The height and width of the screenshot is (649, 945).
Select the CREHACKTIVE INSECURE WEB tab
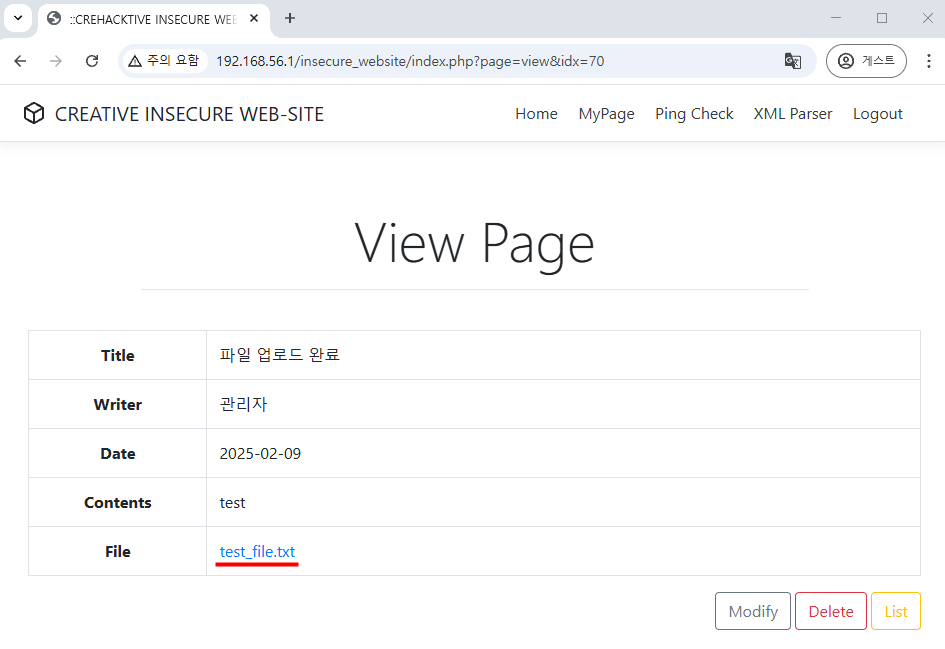[154, 19]
